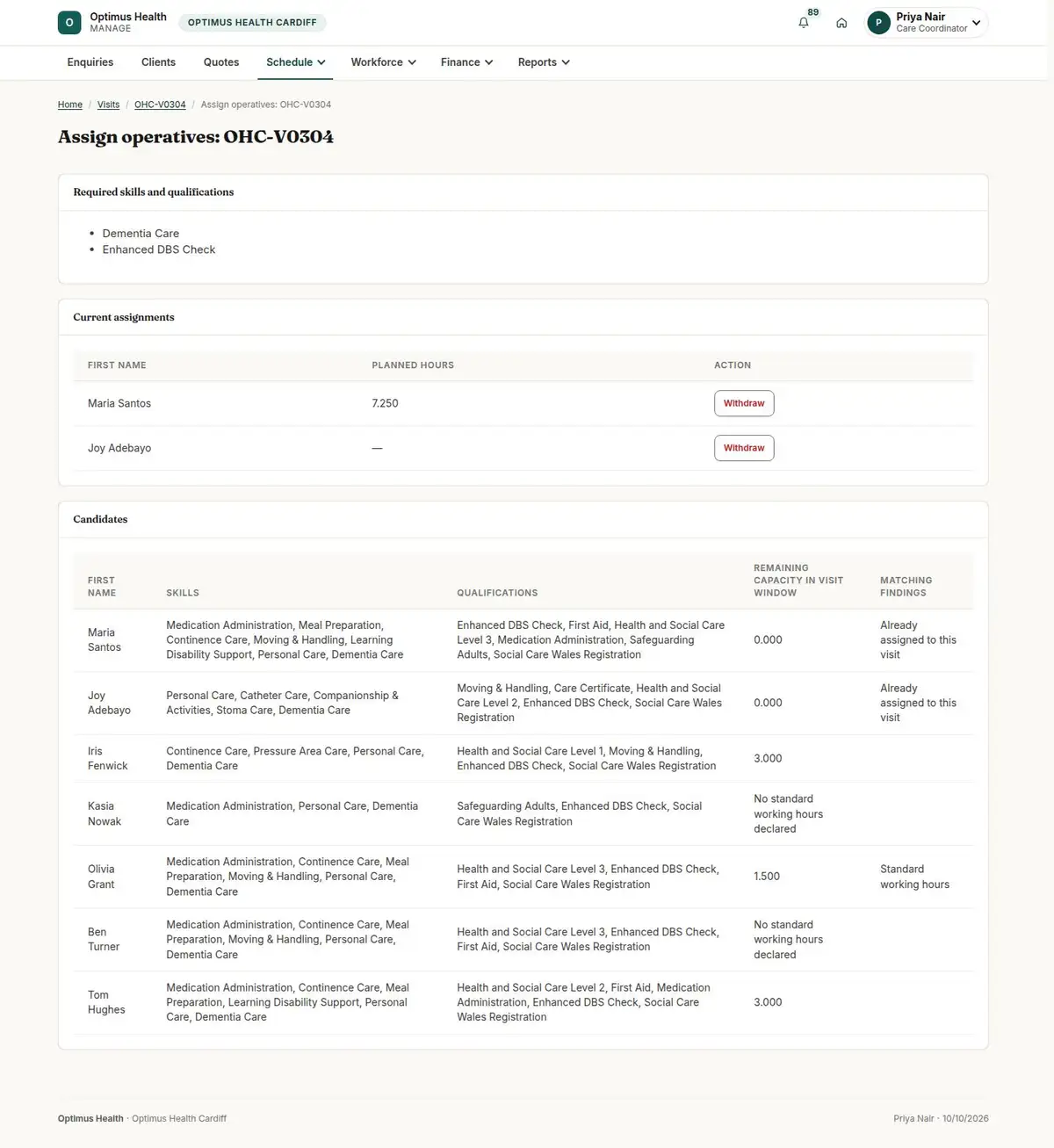
Task: Click the First Name header in Current assignments
Action: pyautogui.click(x=117, y=365)
